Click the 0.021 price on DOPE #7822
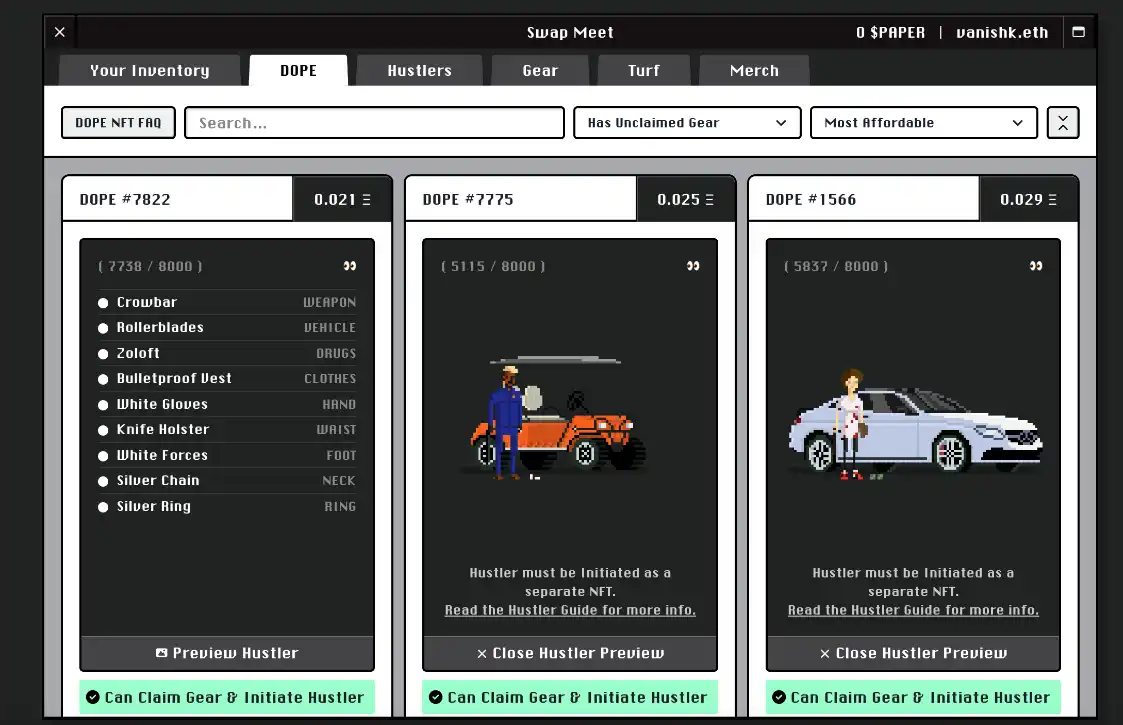 coord(342,199)
